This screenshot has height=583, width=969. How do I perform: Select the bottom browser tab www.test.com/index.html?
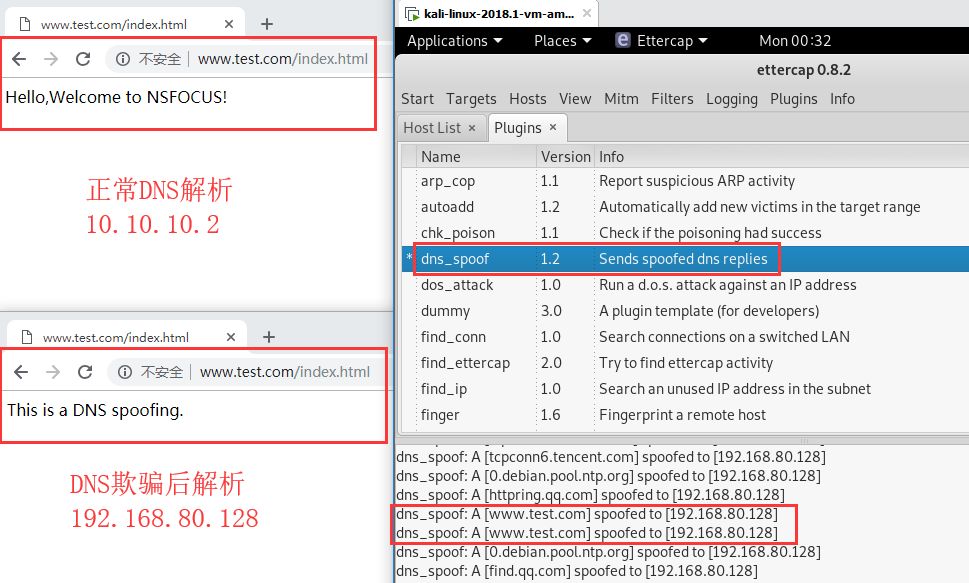pos(127,337)
